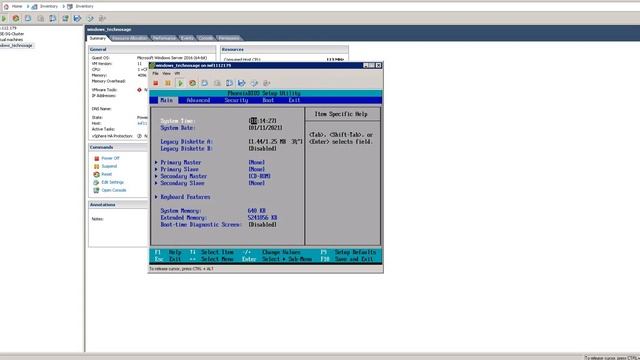The width and height of the screenshot is (640, 360).
Task: Click Suspend link in Commands panel
Action: coord(109,167)
